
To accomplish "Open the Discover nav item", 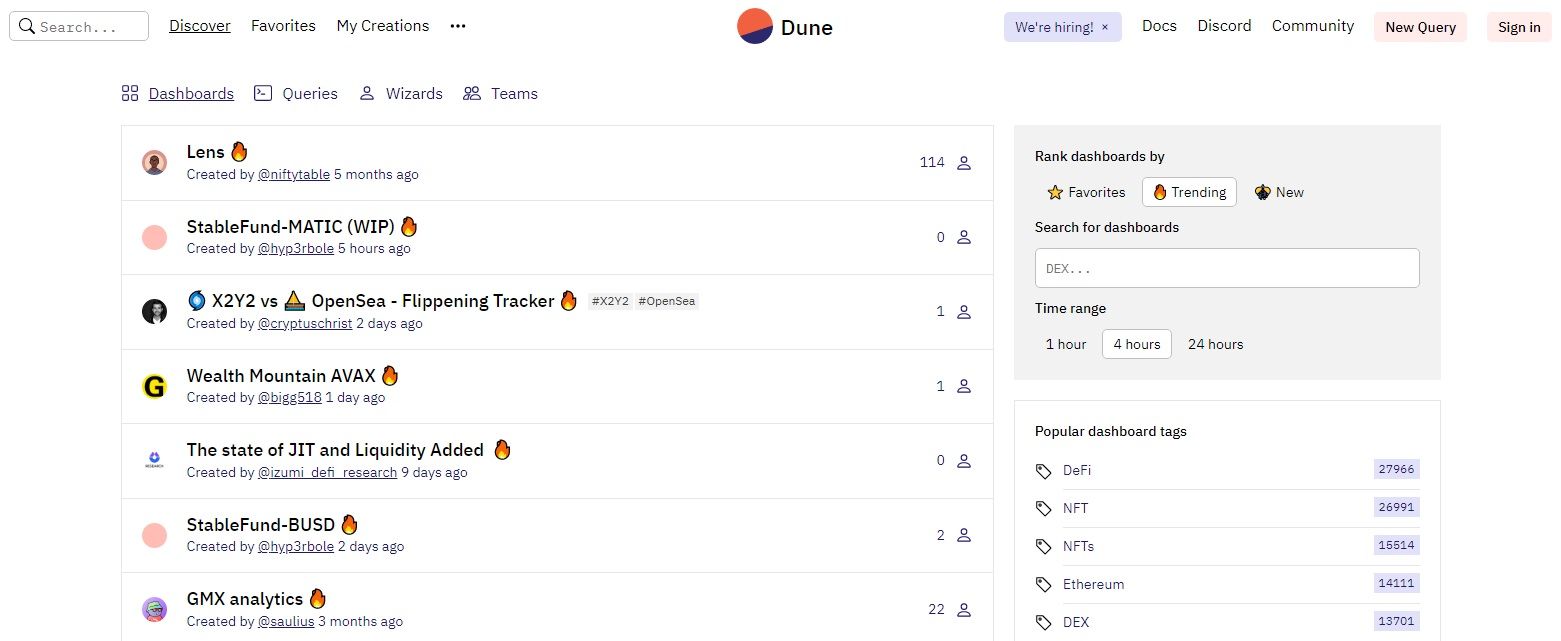I will pos(200,26).
